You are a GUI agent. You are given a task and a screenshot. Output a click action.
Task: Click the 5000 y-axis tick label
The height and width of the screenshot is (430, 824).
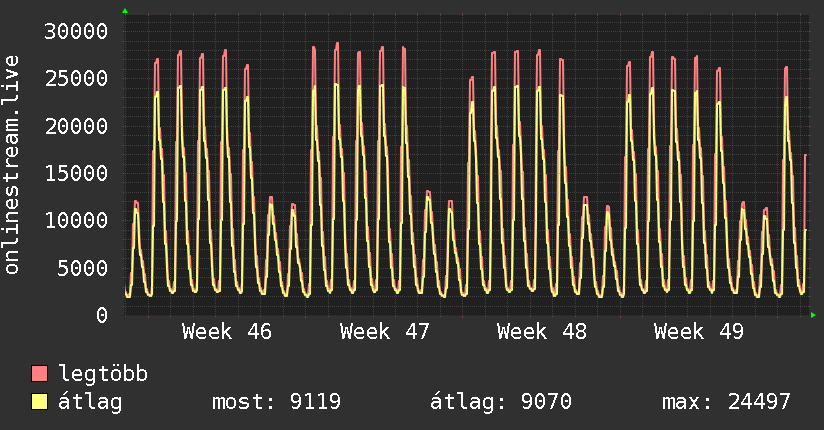point(83,268)
